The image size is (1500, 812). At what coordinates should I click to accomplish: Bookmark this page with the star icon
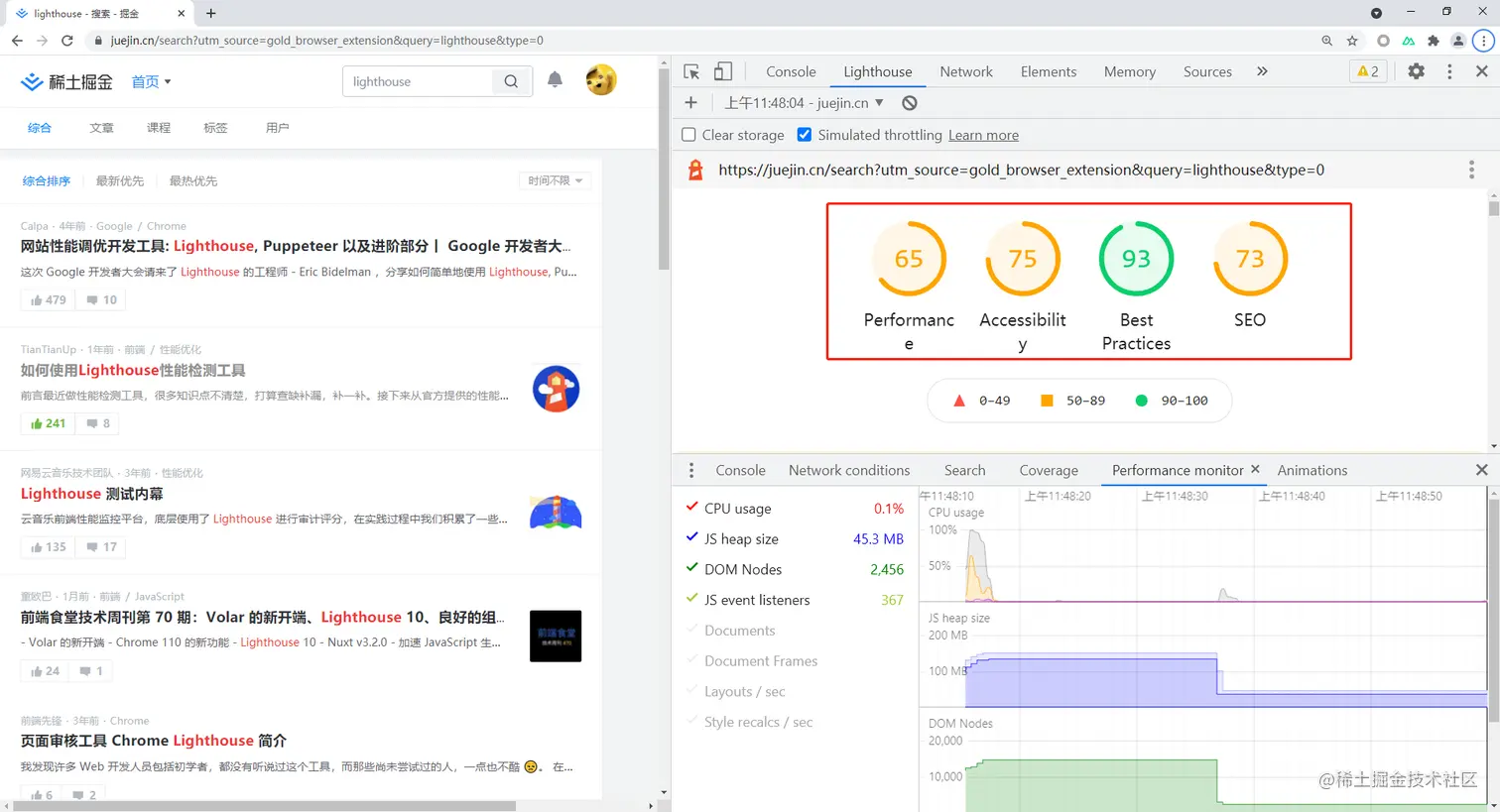coord(1352,41)
